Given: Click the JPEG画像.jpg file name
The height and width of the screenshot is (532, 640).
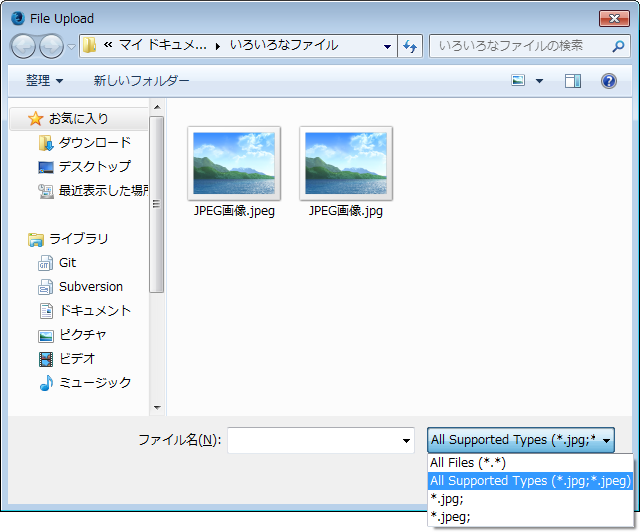Looking at the screenshot, I should pyautogui.click(x=346, y=211).
